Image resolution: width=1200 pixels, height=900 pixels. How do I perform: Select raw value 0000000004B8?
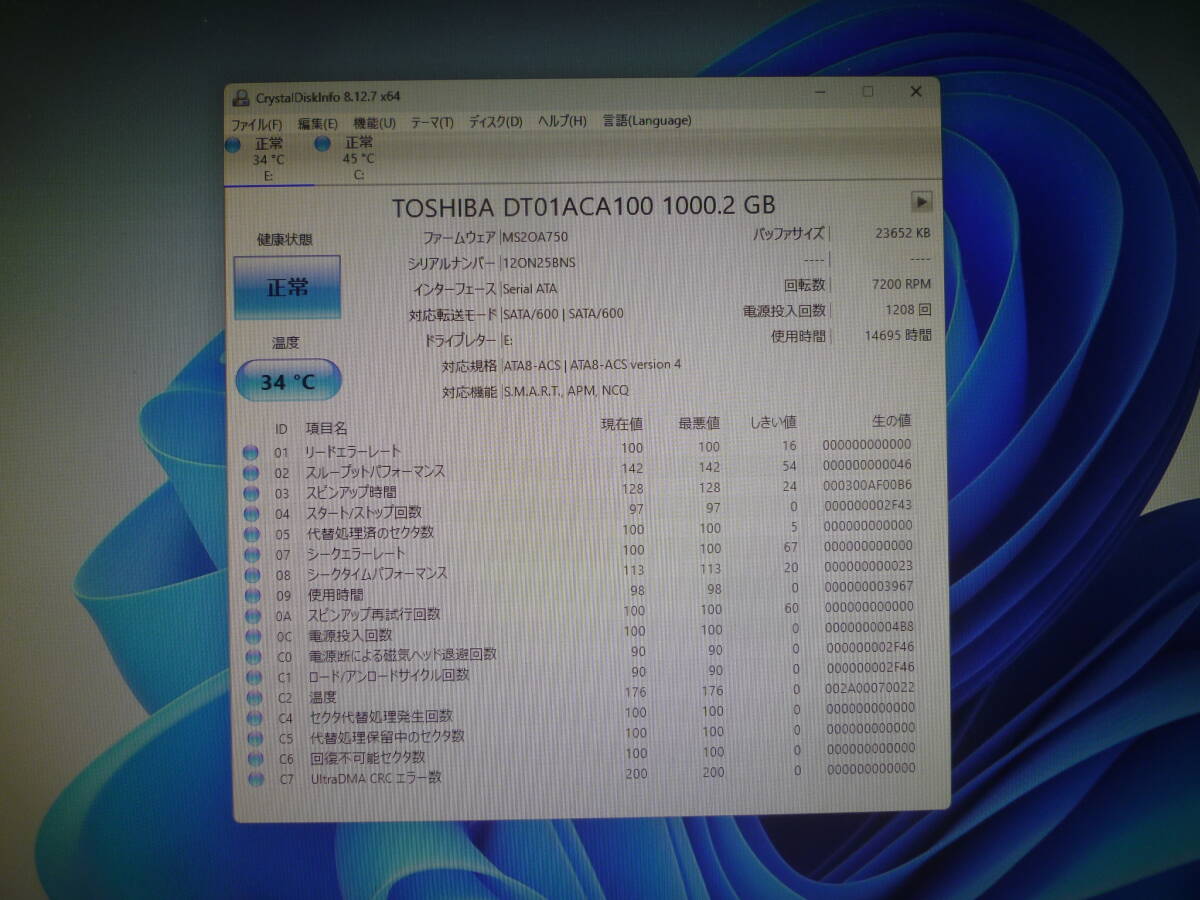(x=868, y=627)
